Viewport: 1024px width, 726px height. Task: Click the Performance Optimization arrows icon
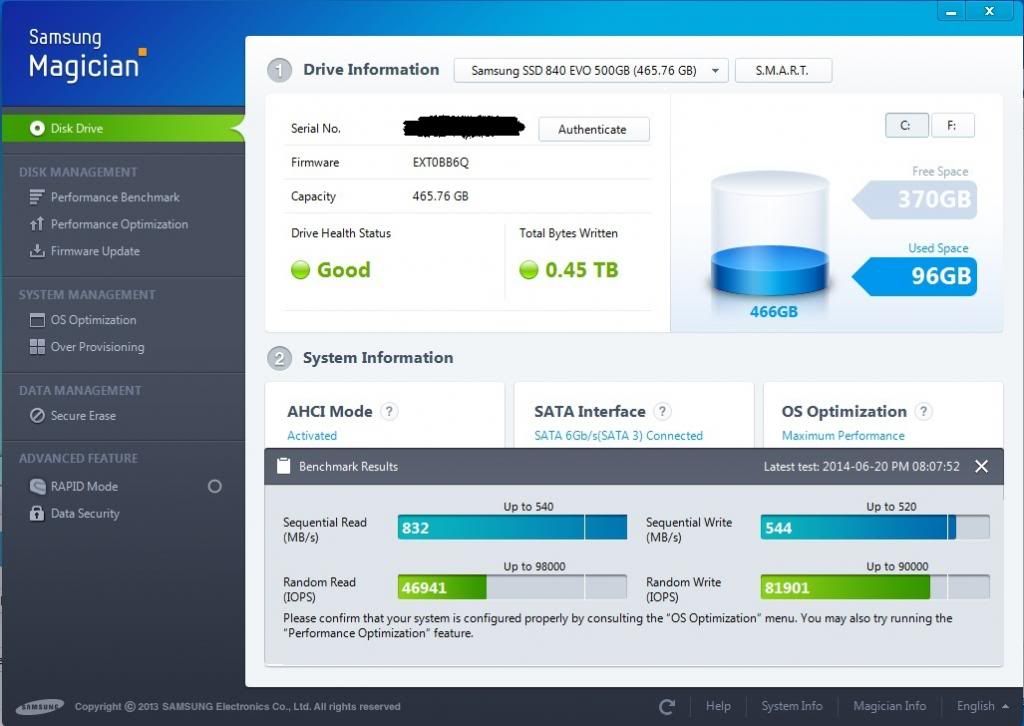[x=37, y=224]
